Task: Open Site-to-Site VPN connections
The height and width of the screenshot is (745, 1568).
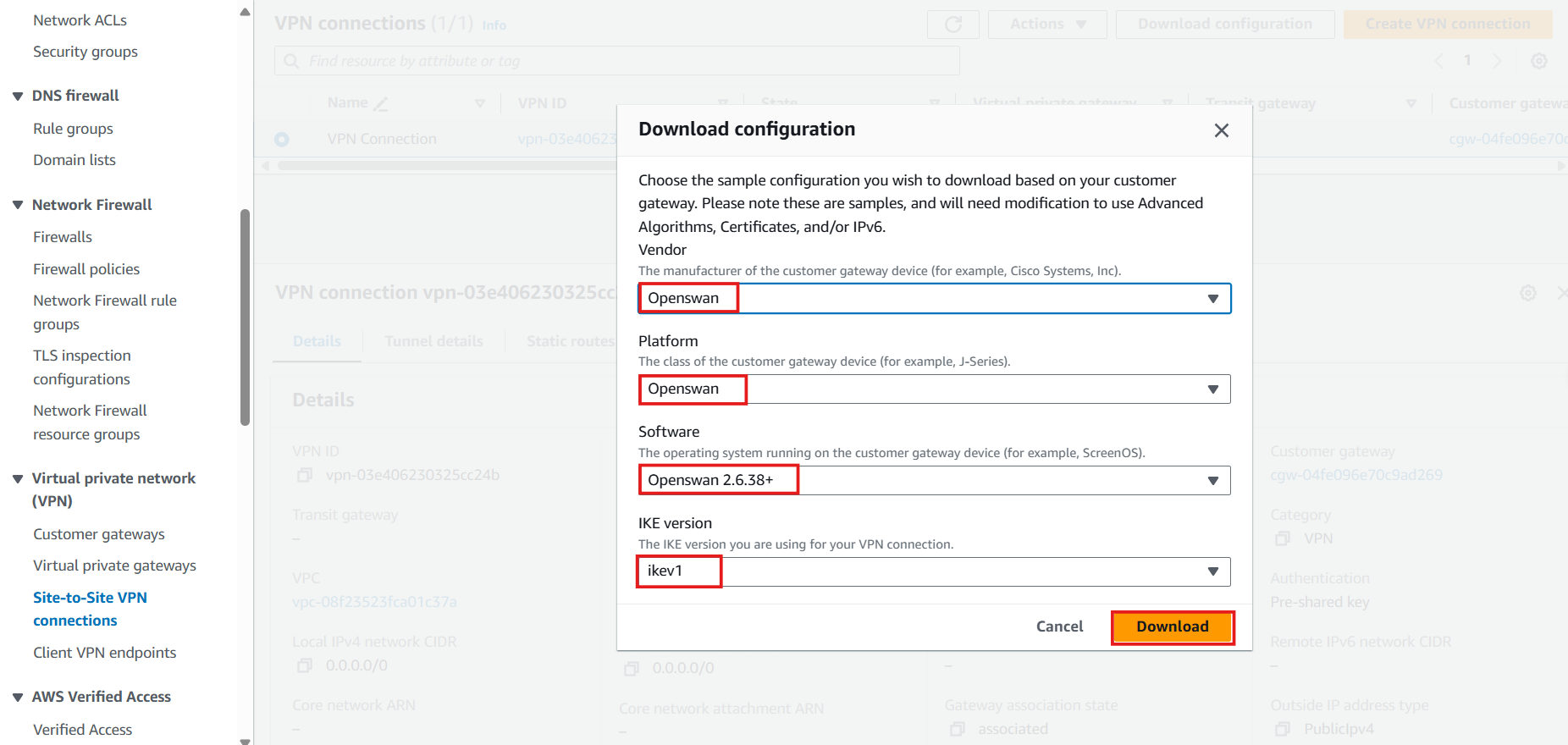Action: [90, 609]
